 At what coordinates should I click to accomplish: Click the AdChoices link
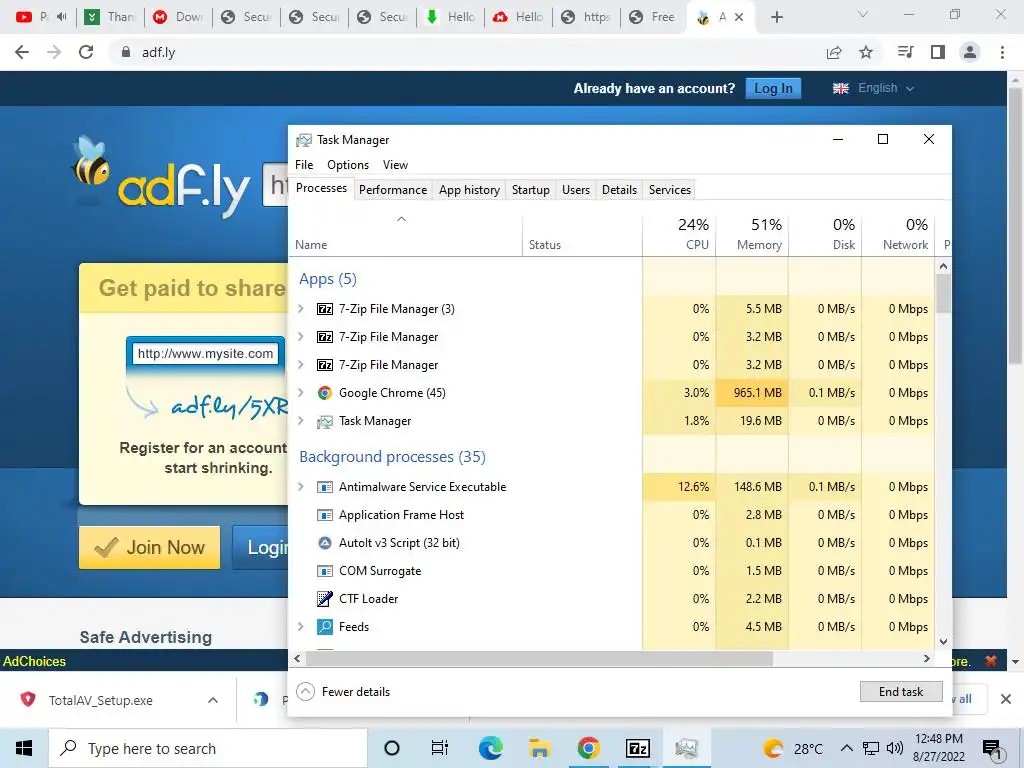coord(35,661)
